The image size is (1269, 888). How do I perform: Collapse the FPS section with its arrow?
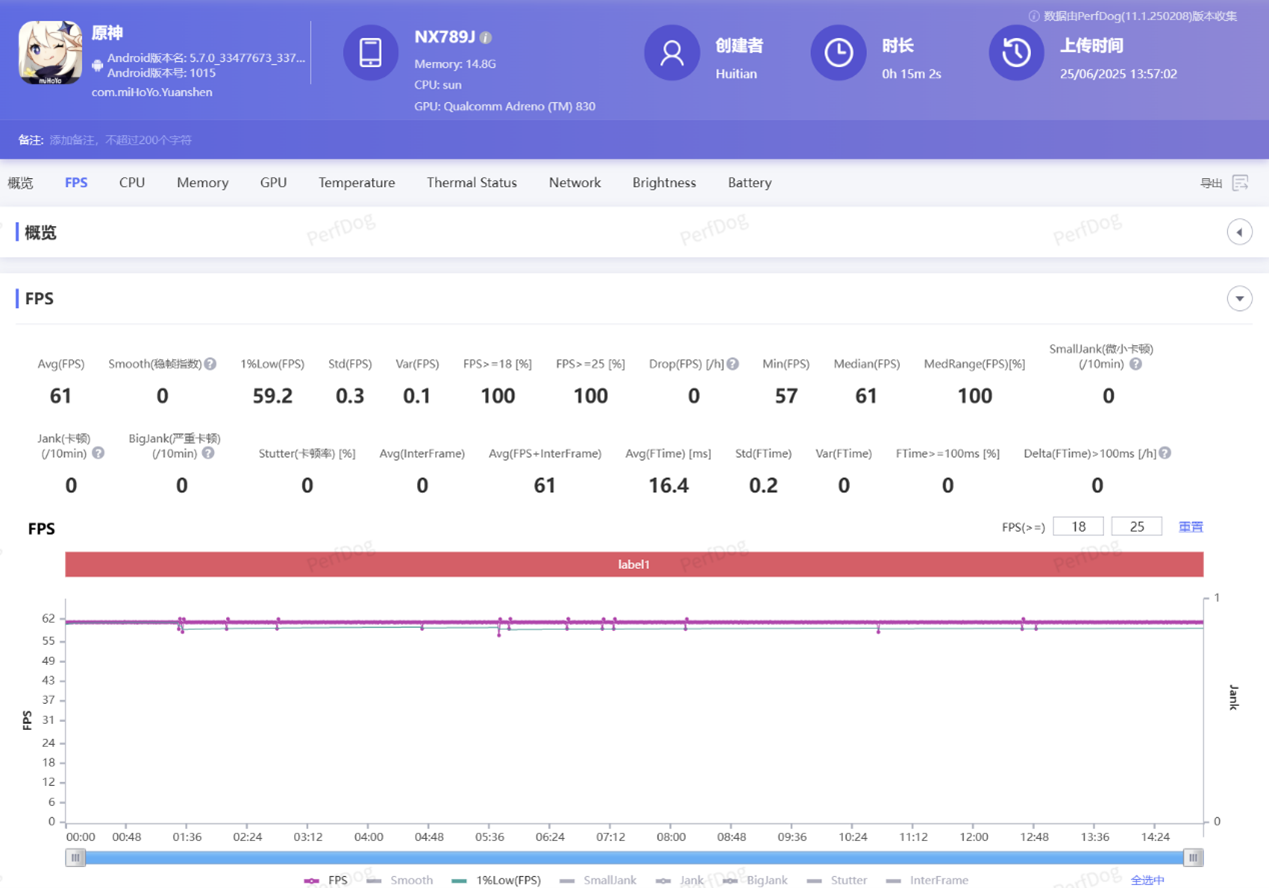pos(1239,298)
